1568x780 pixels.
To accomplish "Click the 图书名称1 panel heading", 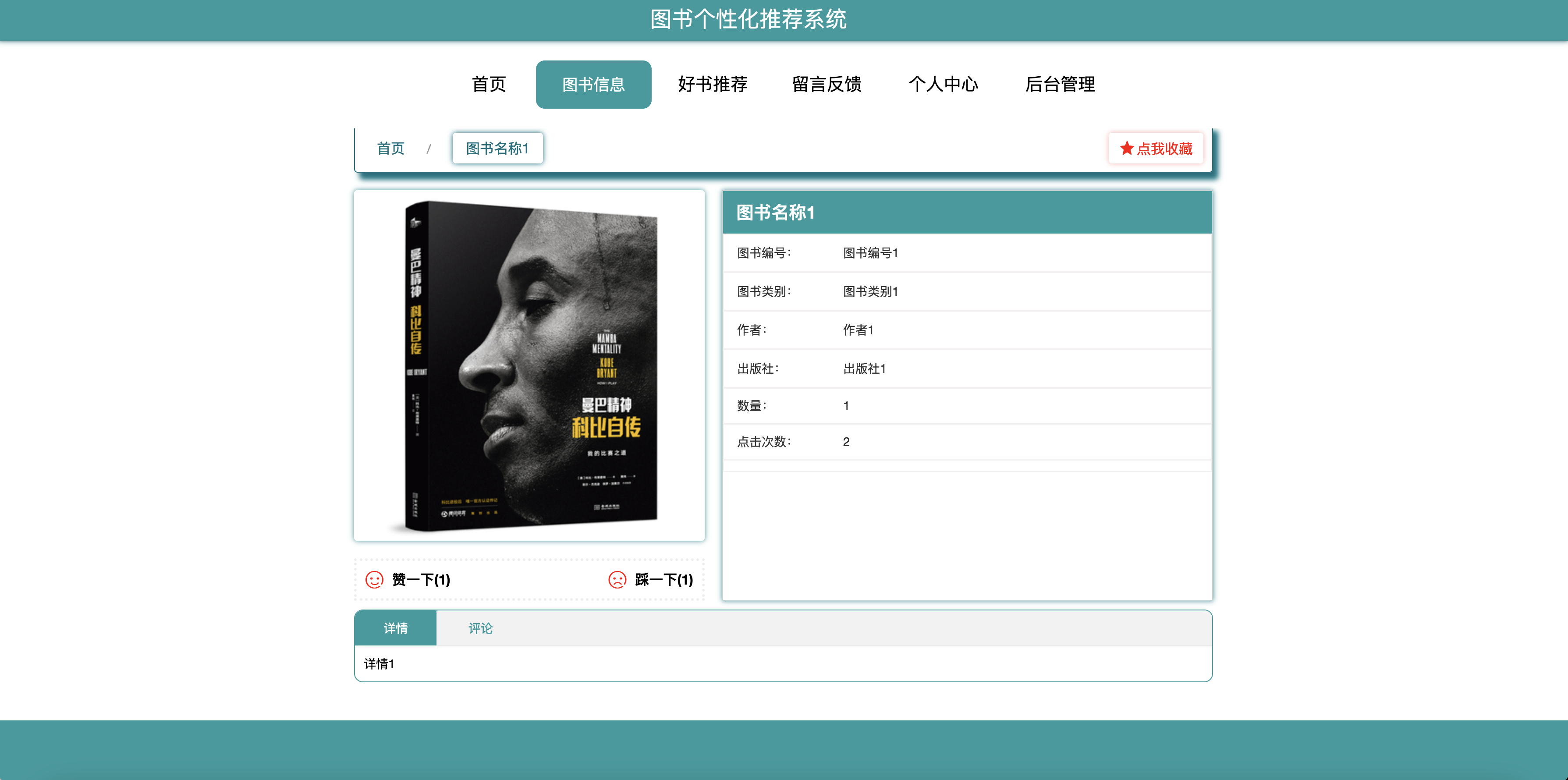I will click(x=776, y=213).
